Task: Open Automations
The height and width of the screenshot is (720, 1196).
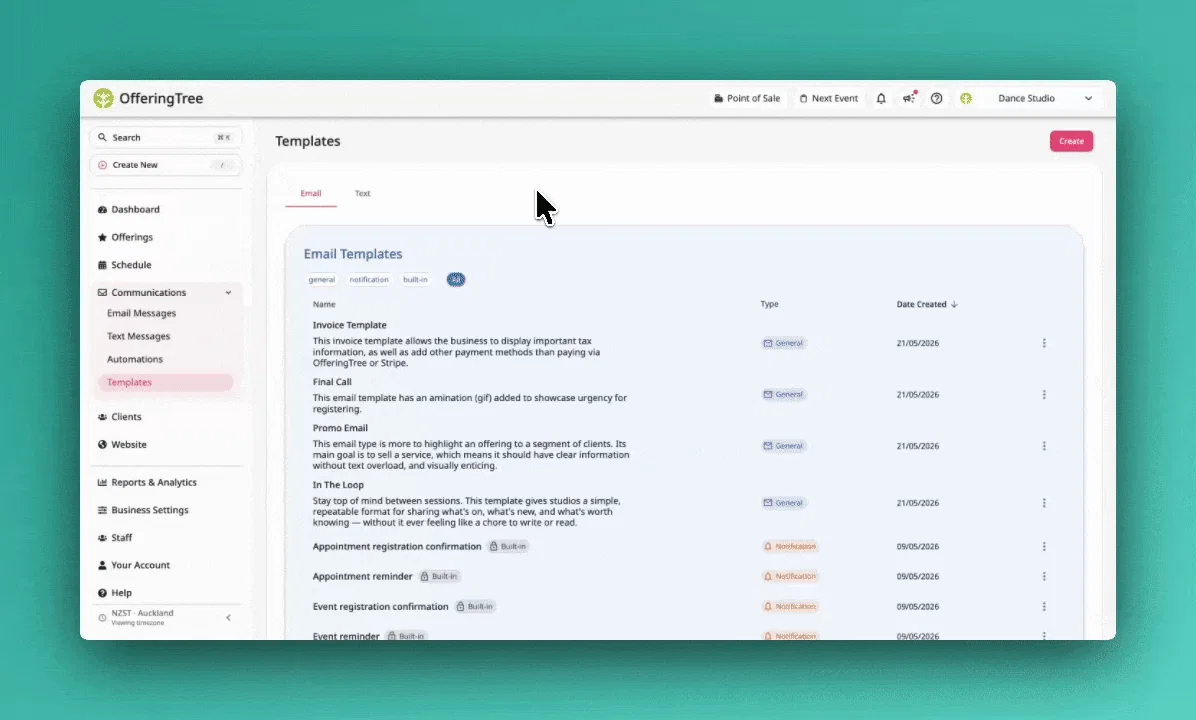Action: coord(134,358)
